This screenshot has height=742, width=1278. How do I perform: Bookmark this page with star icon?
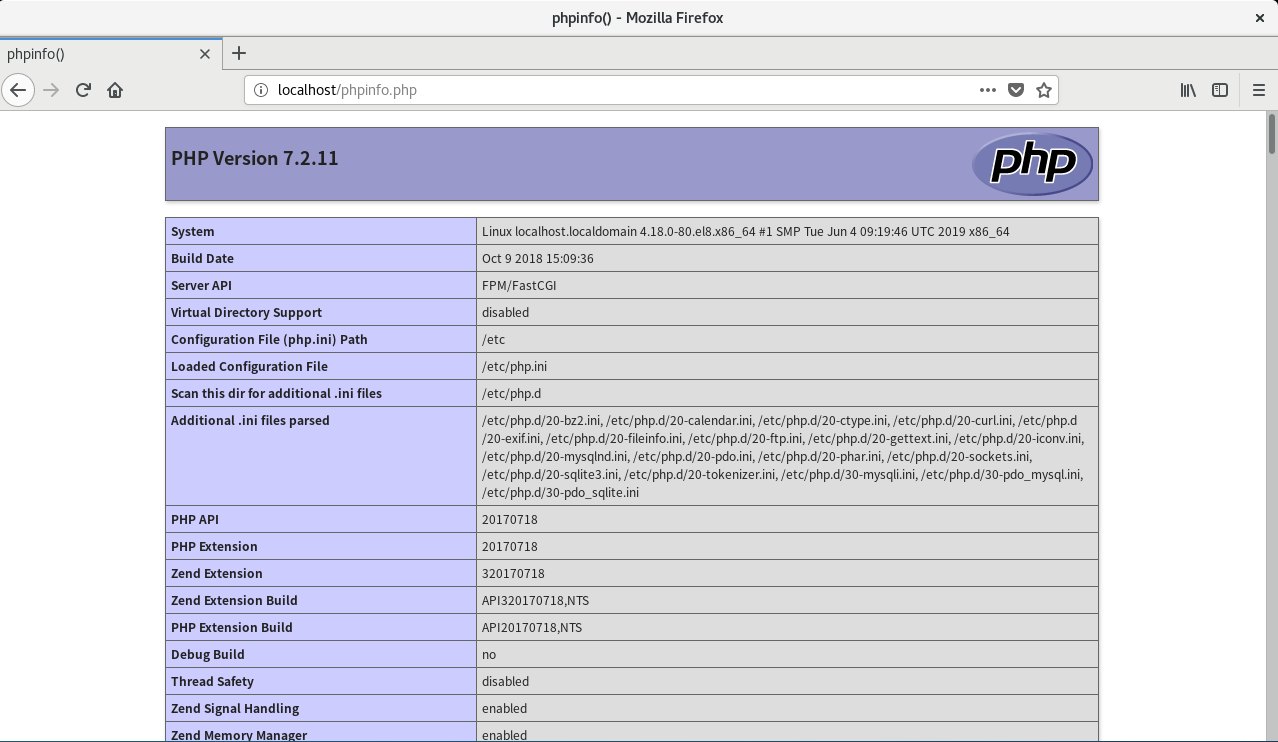tap(1044, 90)
